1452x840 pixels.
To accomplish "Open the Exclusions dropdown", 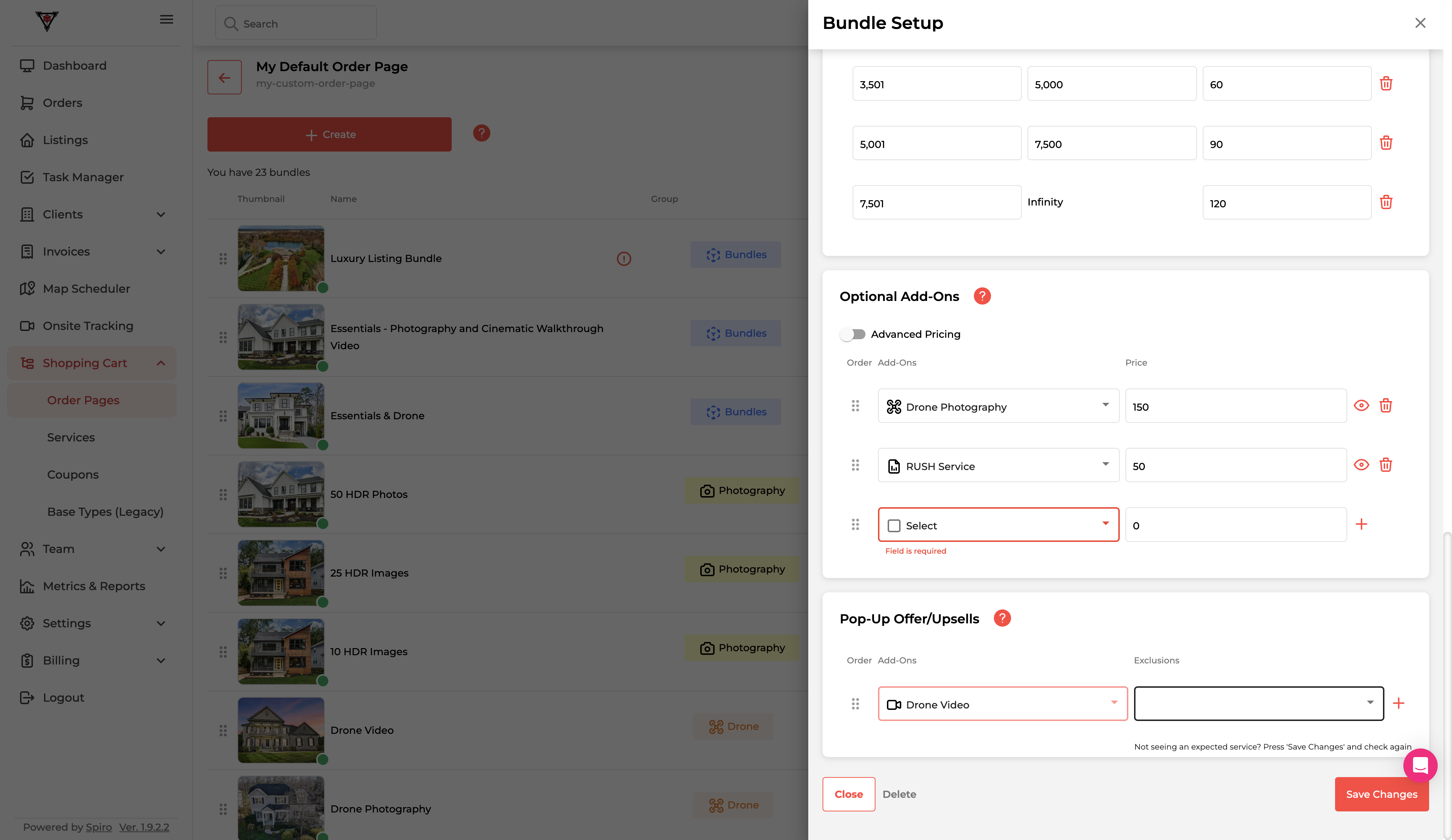I will pyautogui.click(x=1259, y=703).
